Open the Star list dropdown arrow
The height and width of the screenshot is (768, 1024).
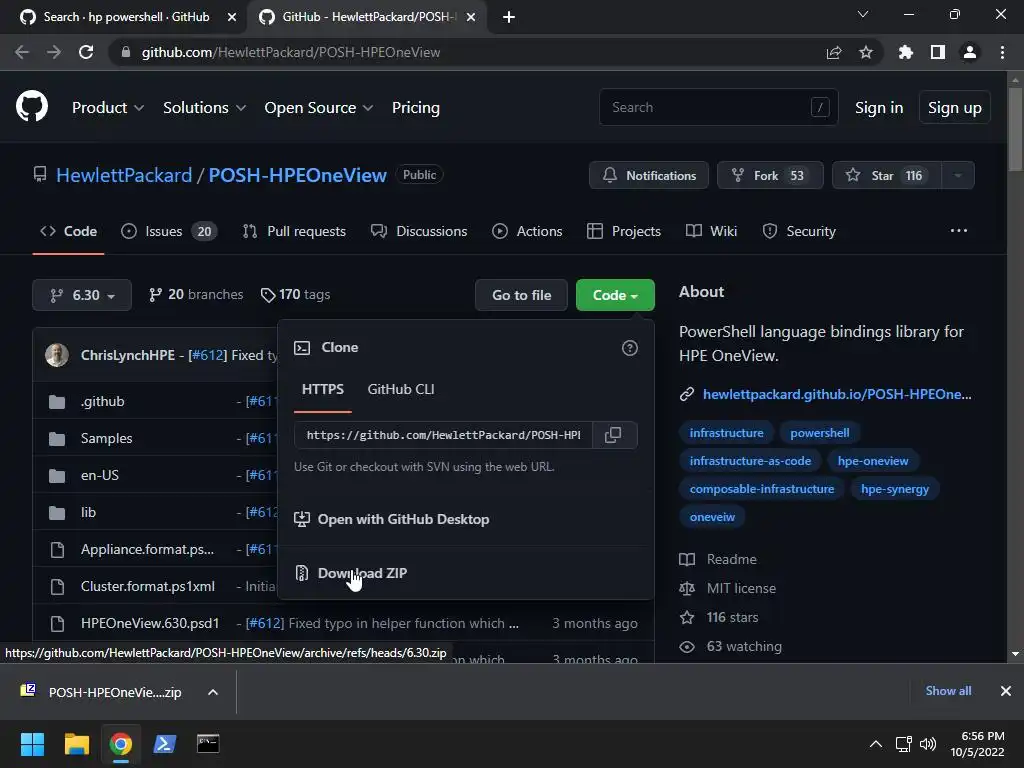[958, 175]
